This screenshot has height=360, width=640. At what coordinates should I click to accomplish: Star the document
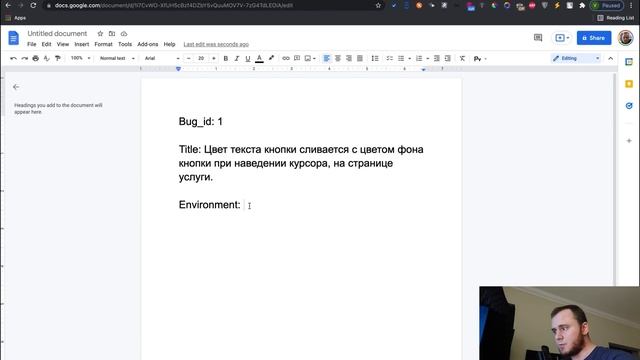pyautogui.click(x=100, y=33)
